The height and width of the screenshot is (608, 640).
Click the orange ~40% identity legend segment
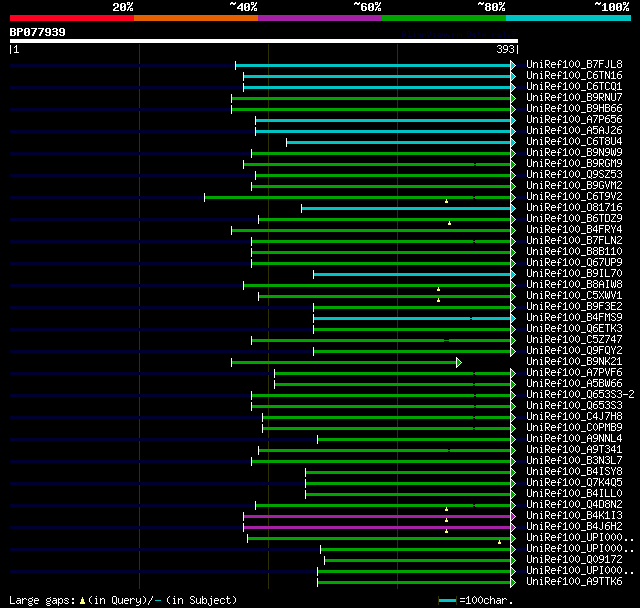click(196, 18)
